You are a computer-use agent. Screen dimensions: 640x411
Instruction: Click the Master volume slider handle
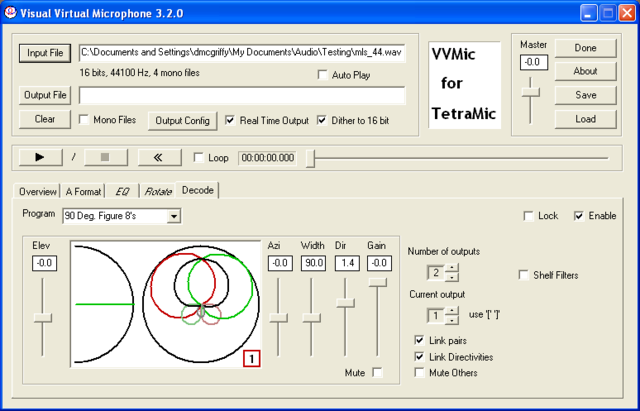[x=531, y=92]
